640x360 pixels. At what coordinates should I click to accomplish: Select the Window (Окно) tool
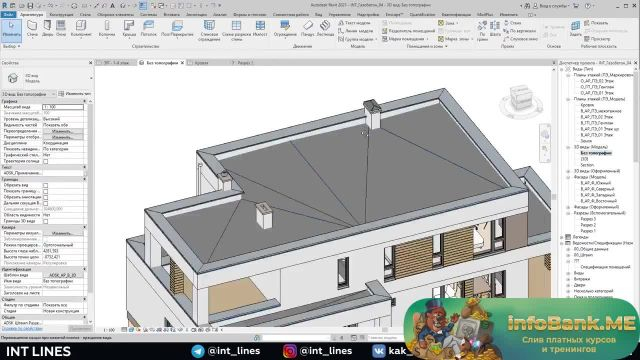(x=61, y=28)
